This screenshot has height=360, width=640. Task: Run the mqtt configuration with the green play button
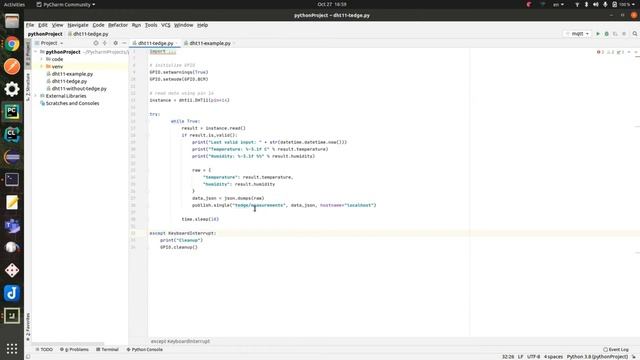598,34
